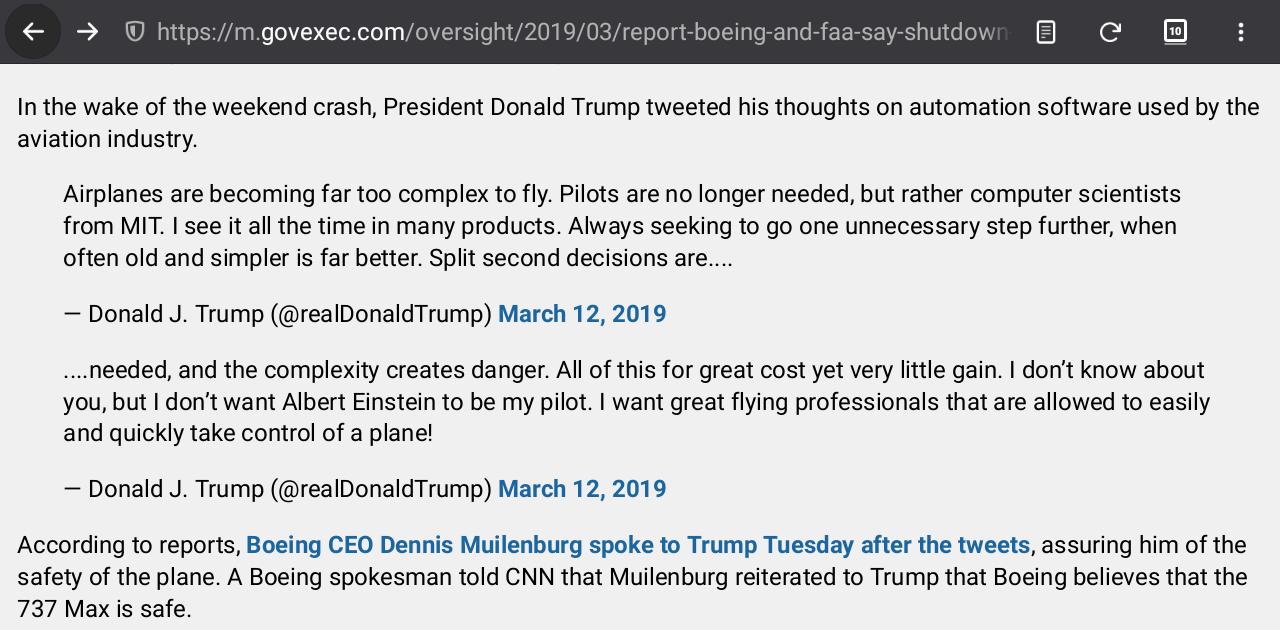This screenshot has width=1280, height=630.
Task: Click the tweet starting 'Airplanes are becoming far too complex'
Action: [622, 226]
